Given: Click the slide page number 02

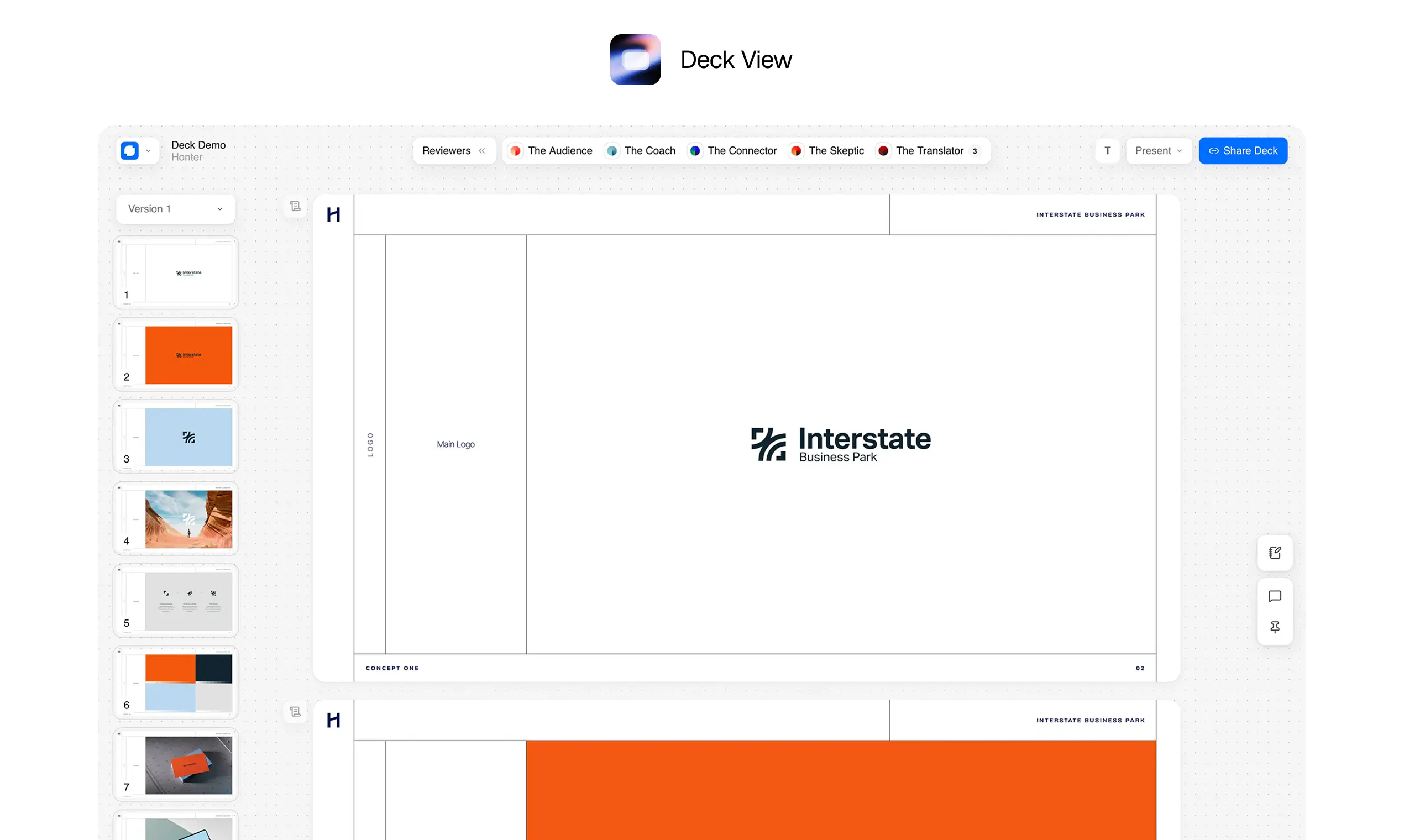Looking at the screenshot, I should (x=1140, y=668).
